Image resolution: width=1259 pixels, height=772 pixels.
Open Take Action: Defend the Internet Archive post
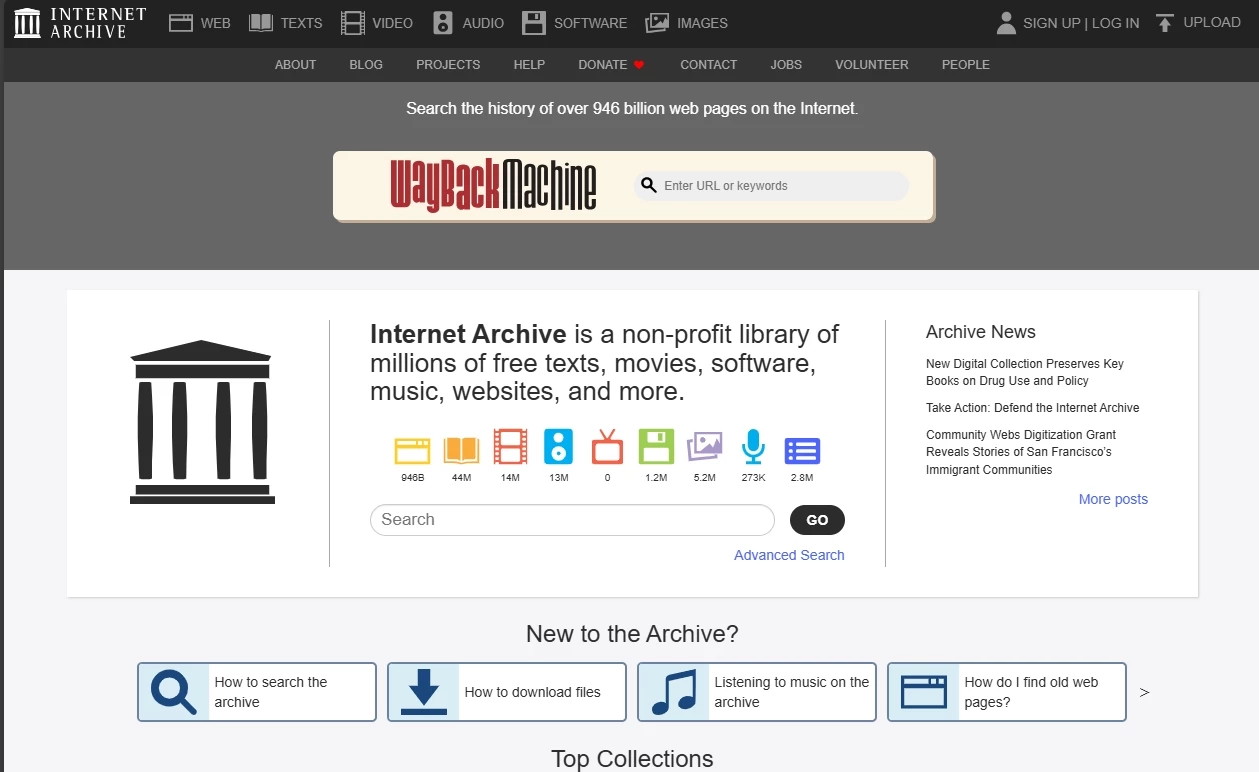pos(1033,408)
